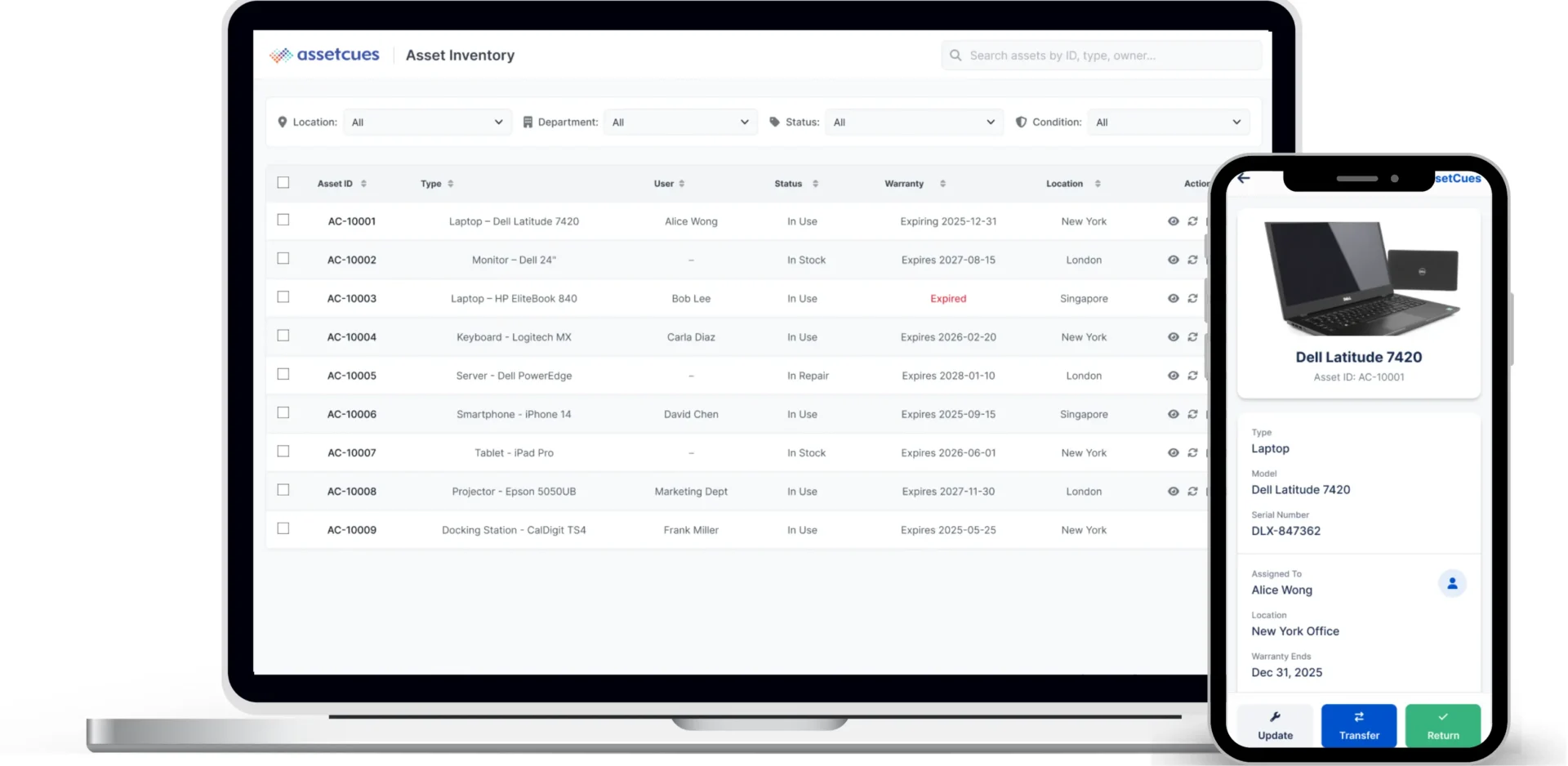The image size is (1568, 766).
Task: Open the view icon for asset AC-10001
Action: [1173, 220]
